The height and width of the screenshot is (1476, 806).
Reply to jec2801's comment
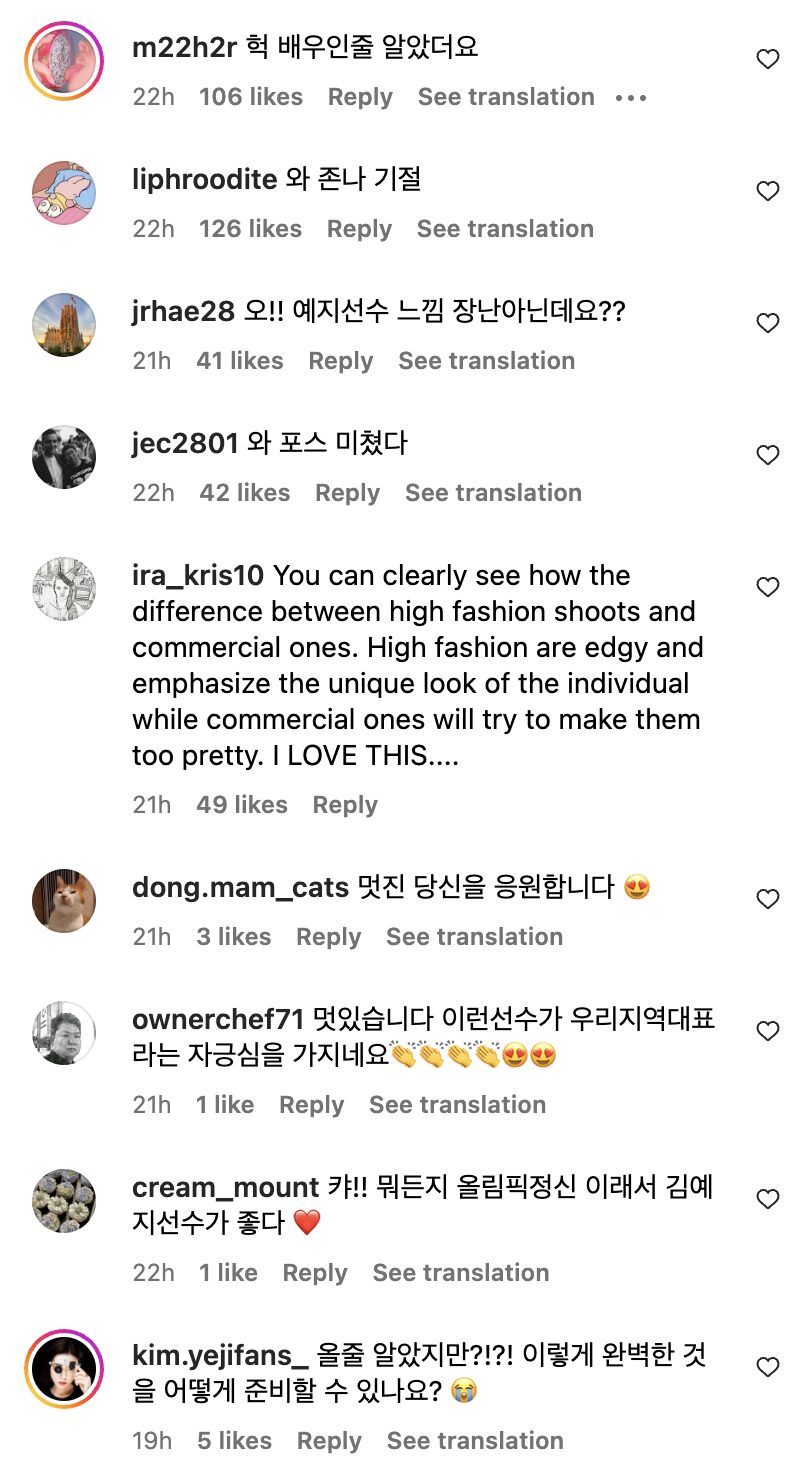(347, 493)
